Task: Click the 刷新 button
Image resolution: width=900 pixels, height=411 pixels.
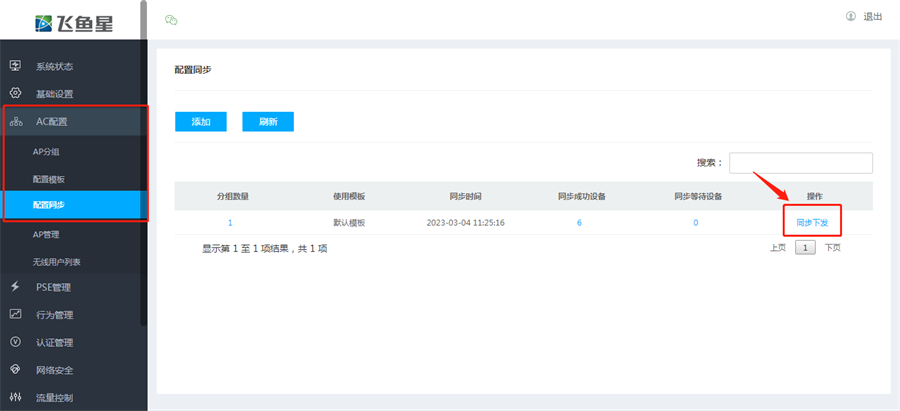Action: point(268,122)
